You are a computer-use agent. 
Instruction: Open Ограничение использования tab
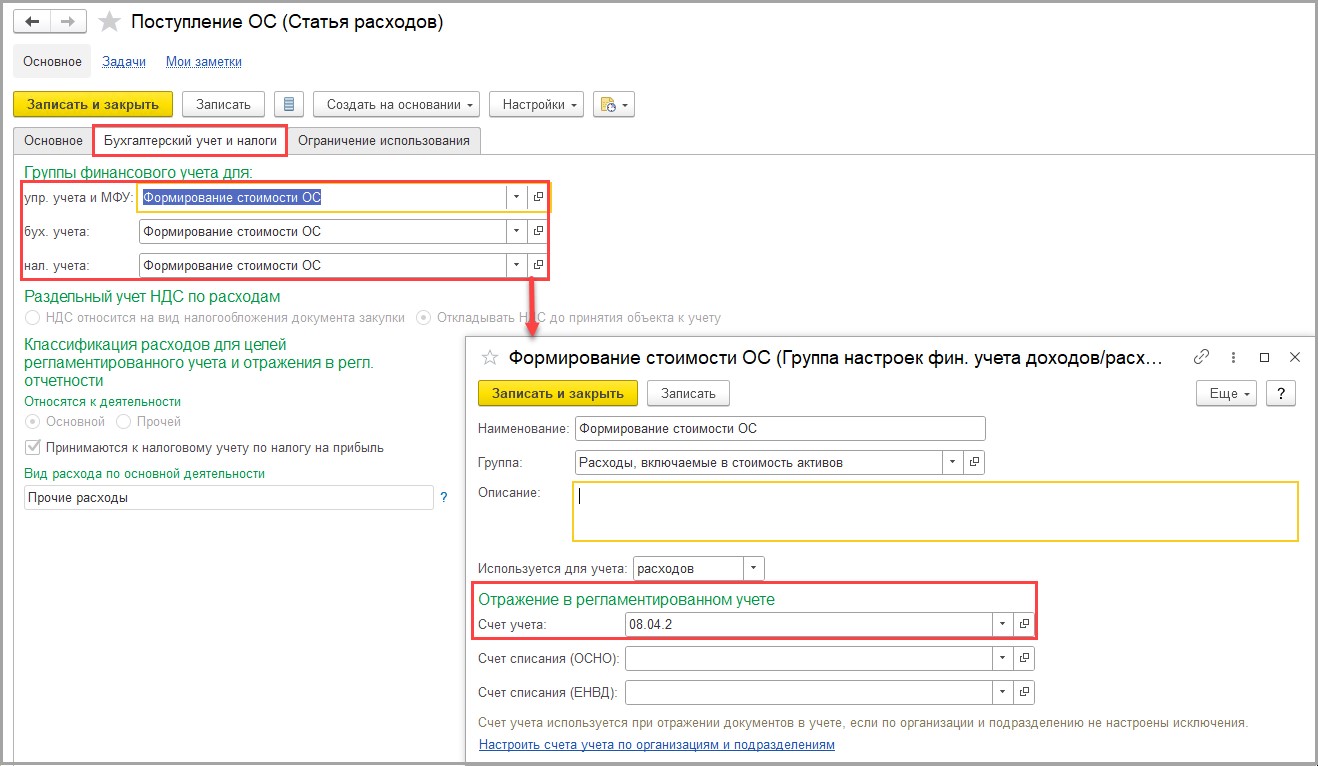[384, 141]
